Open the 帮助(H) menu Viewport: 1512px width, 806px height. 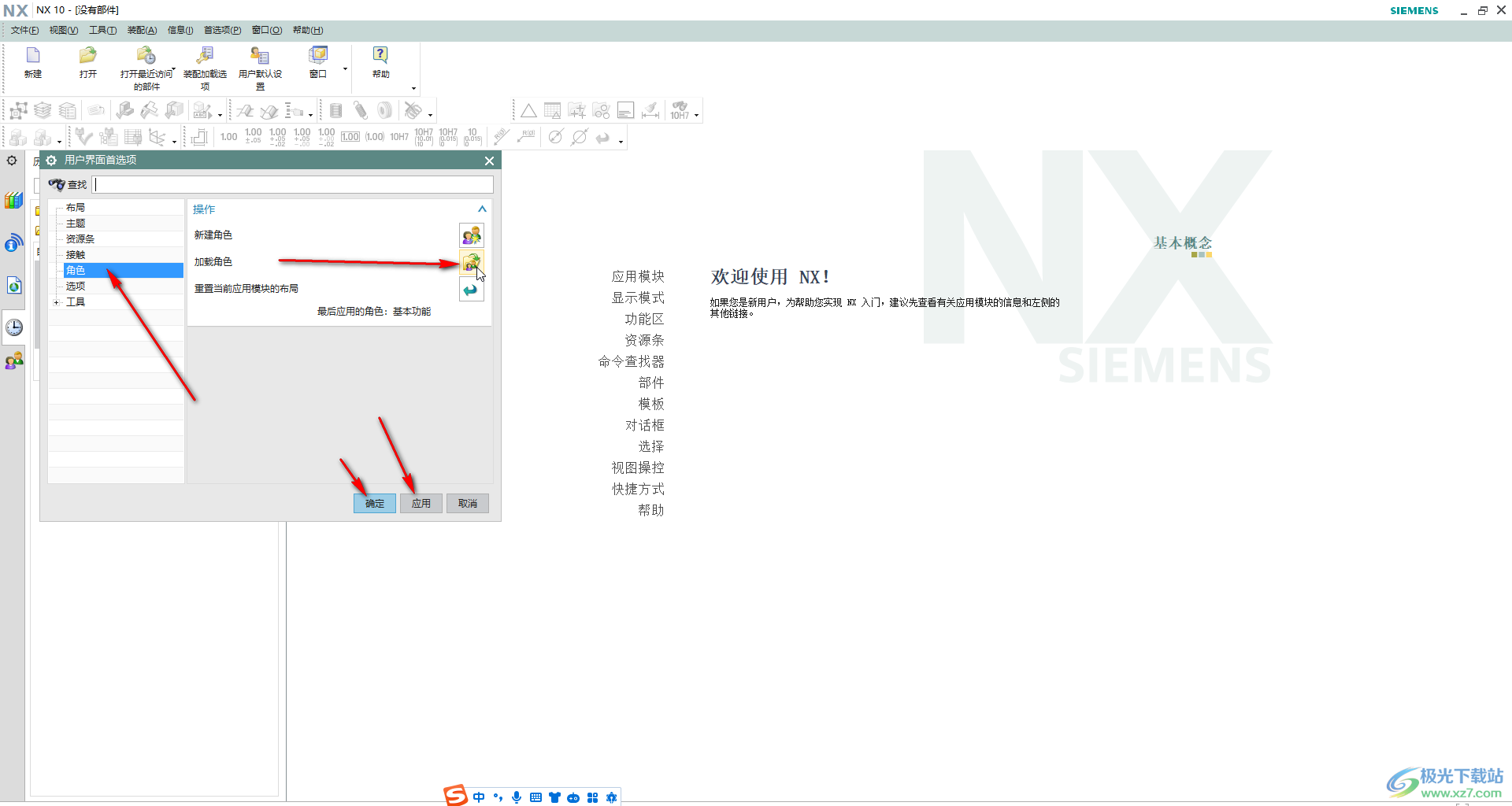click(x=308, y=30)
